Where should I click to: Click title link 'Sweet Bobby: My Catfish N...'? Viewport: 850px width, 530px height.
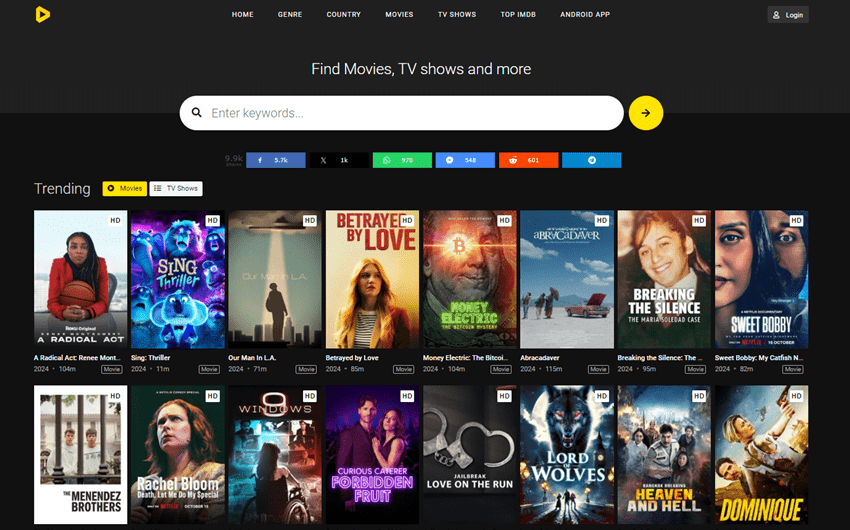click(759, 358)
